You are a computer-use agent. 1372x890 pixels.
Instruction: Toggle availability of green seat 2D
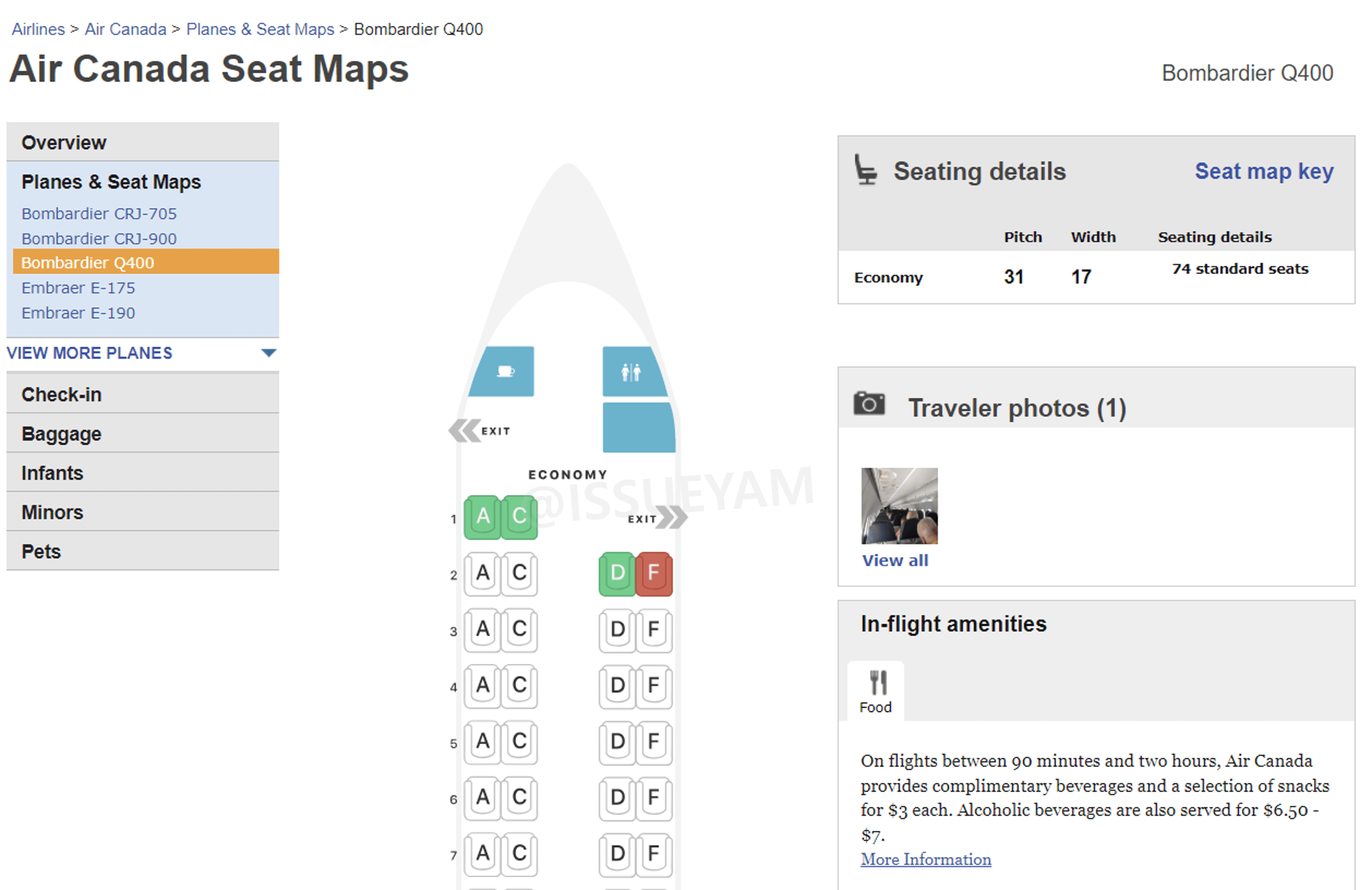click(x=617, y=573)
